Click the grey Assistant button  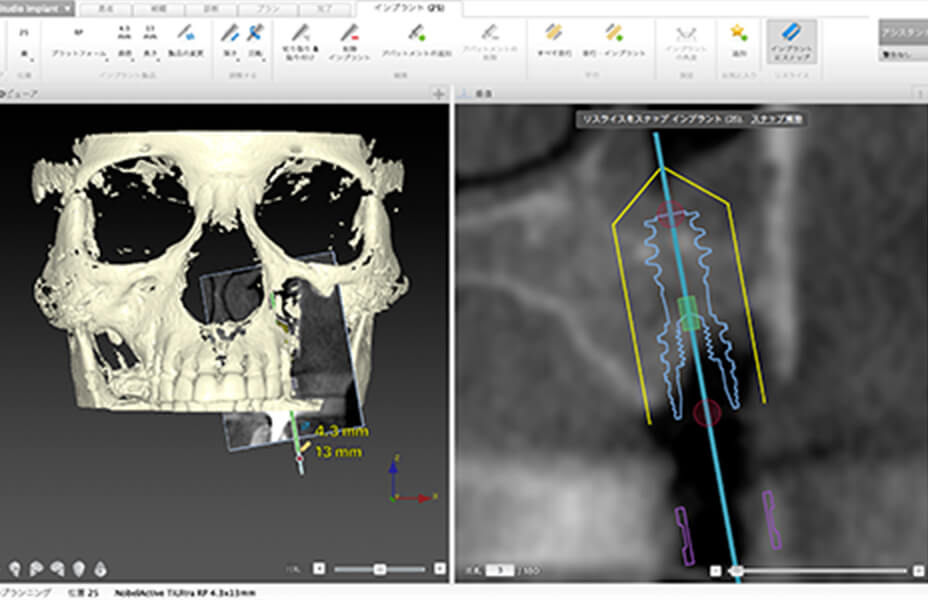pyautogui.click(x=904, y=33)
